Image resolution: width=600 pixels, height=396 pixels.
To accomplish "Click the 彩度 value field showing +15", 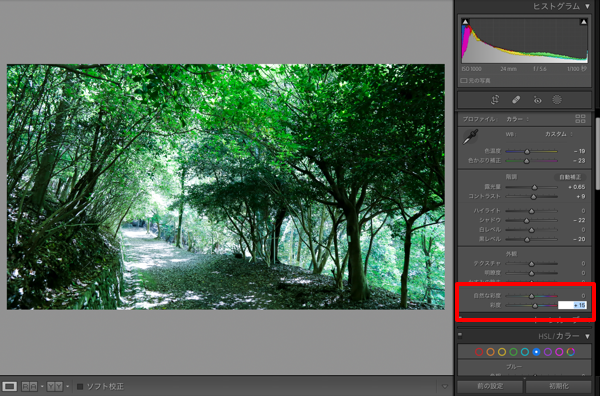I will coord(572,305).
